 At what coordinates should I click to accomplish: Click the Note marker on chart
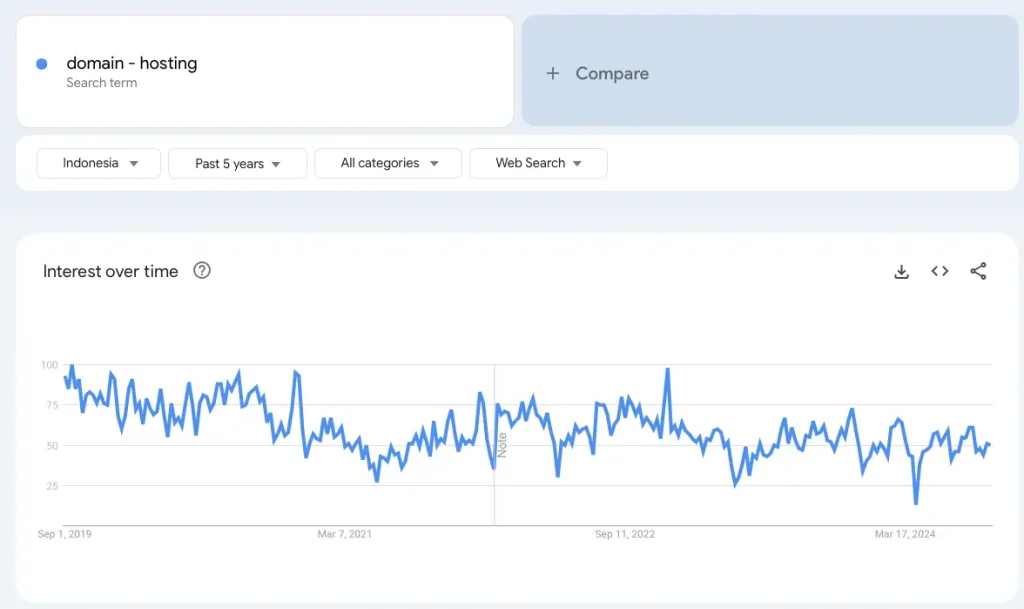coord(502,445)
